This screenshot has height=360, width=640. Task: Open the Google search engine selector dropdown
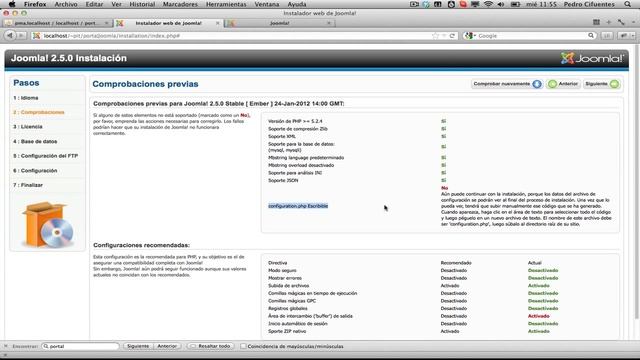(470, 36)
